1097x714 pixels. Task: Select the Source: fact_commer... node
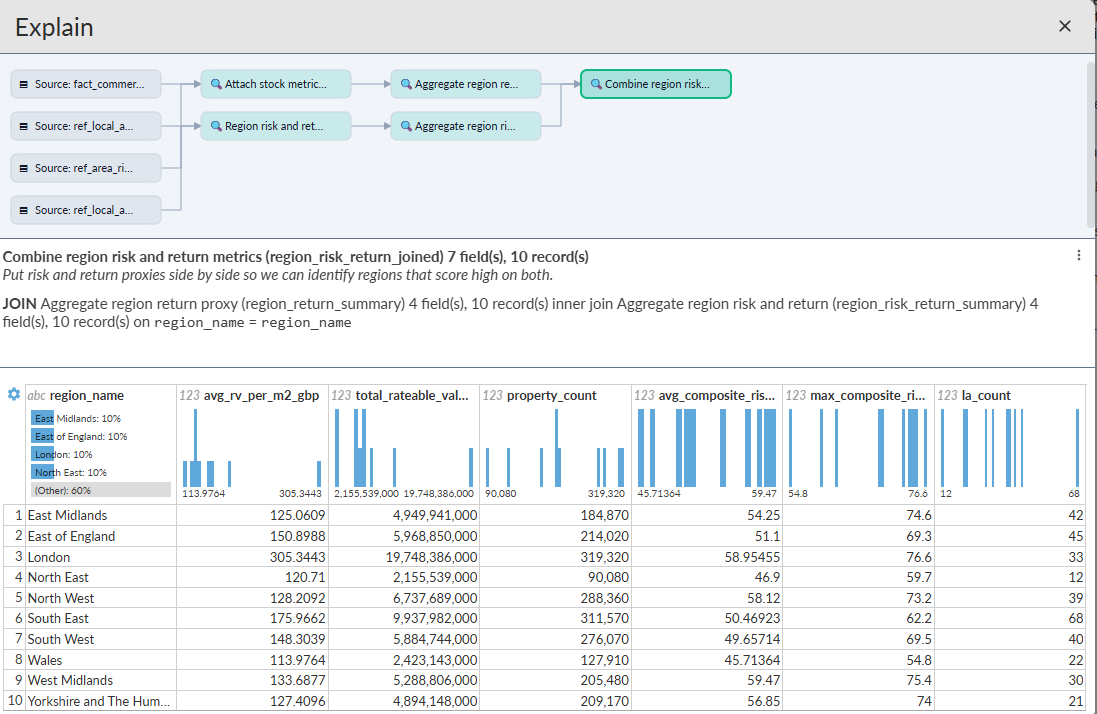86,84
